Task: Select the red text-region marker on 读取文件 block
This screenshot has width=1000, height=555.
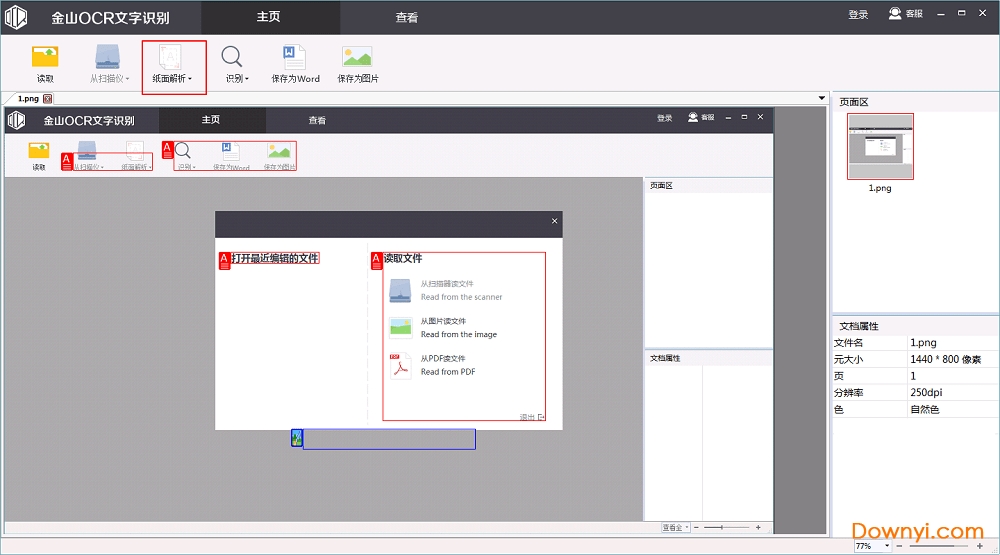Action: 377,261
